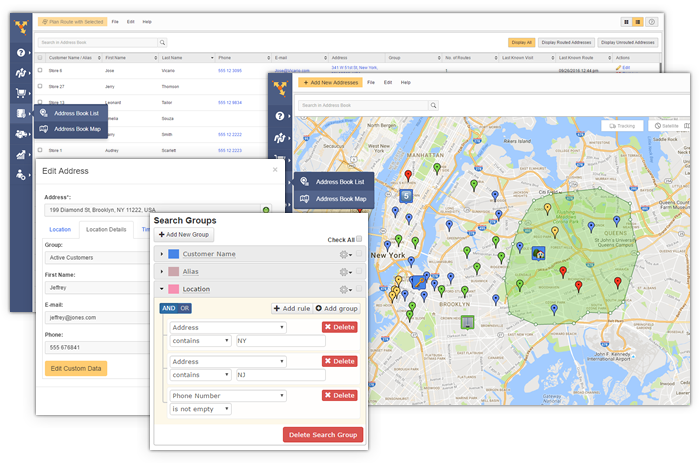Click the cluster marker labeled 5 on map

(406, 196)
